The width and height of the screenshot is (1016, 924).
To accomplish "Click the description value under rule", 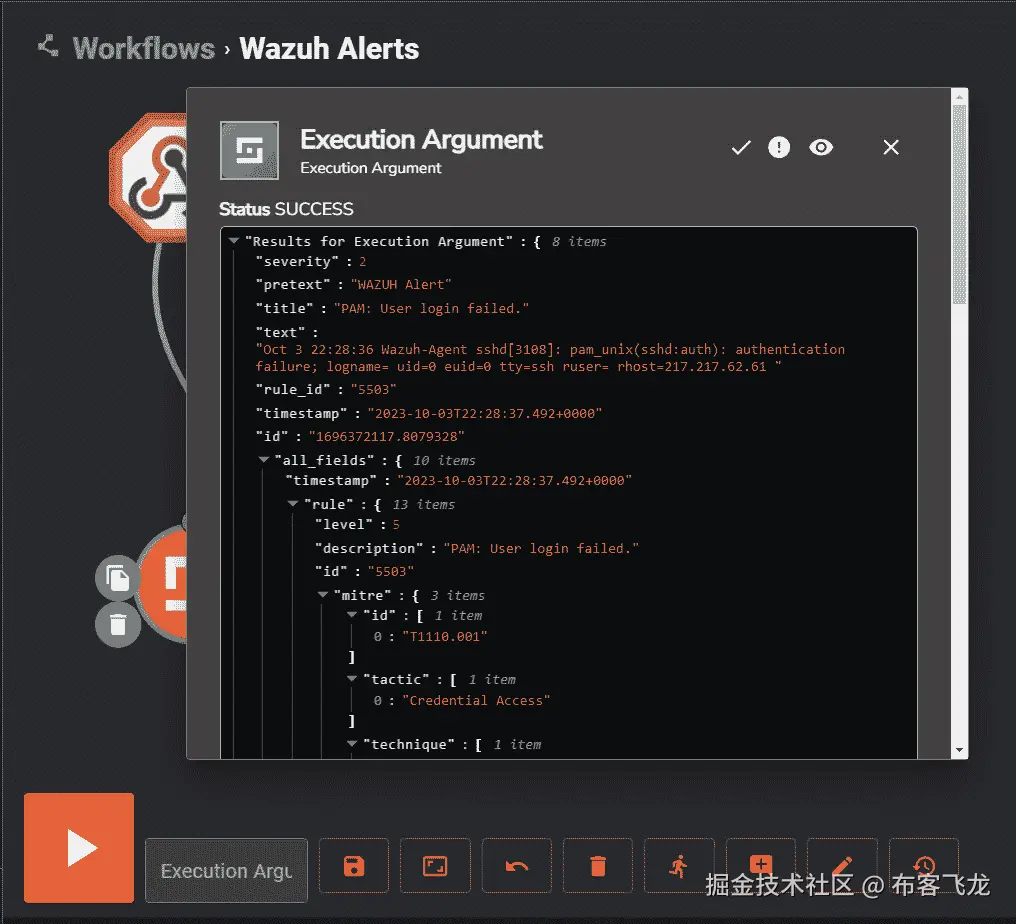I will pyautogui.click(x=541, y=548).
